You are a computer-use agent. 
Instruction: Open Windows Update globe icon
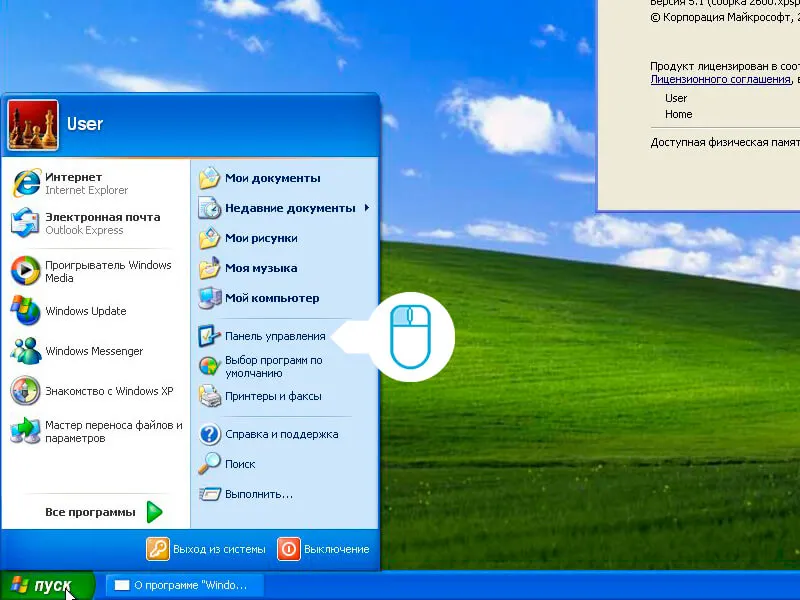pyautogui.click(x=26, y=310)
